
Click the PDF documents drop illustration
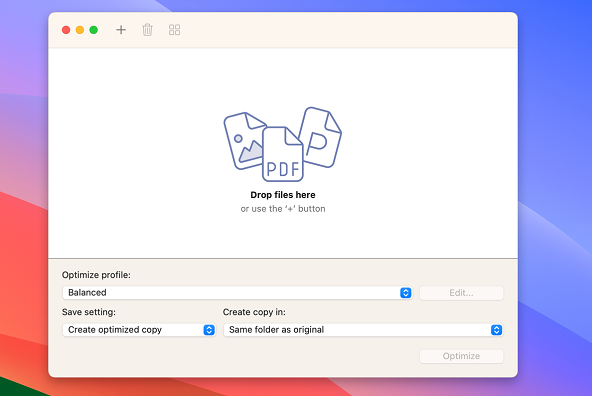click(283, 144)
